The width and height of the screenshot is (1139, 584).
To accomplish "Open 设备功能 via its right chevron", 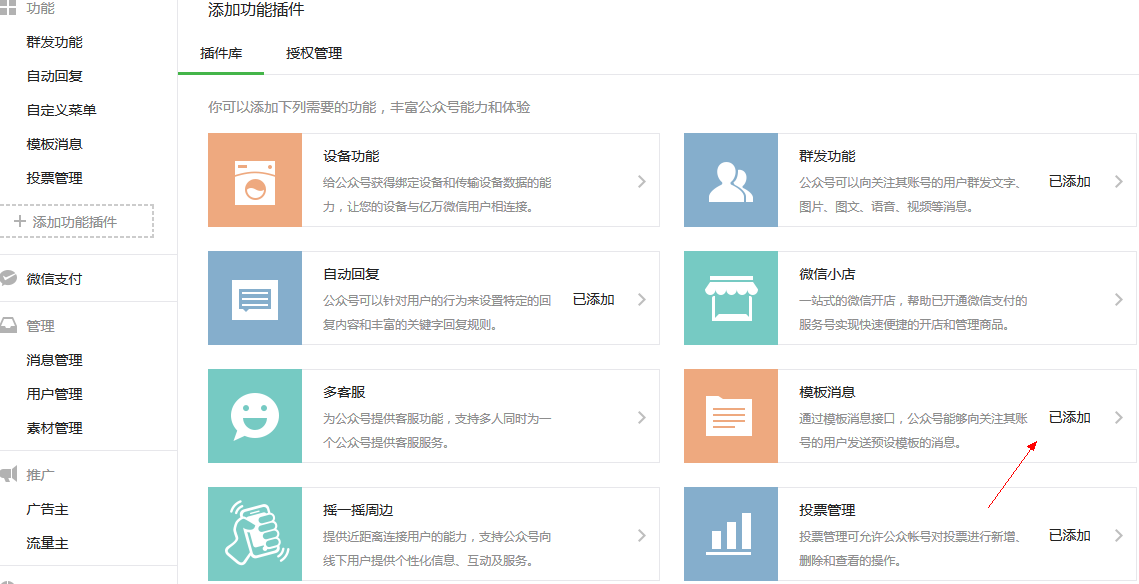I will point(641,182).
